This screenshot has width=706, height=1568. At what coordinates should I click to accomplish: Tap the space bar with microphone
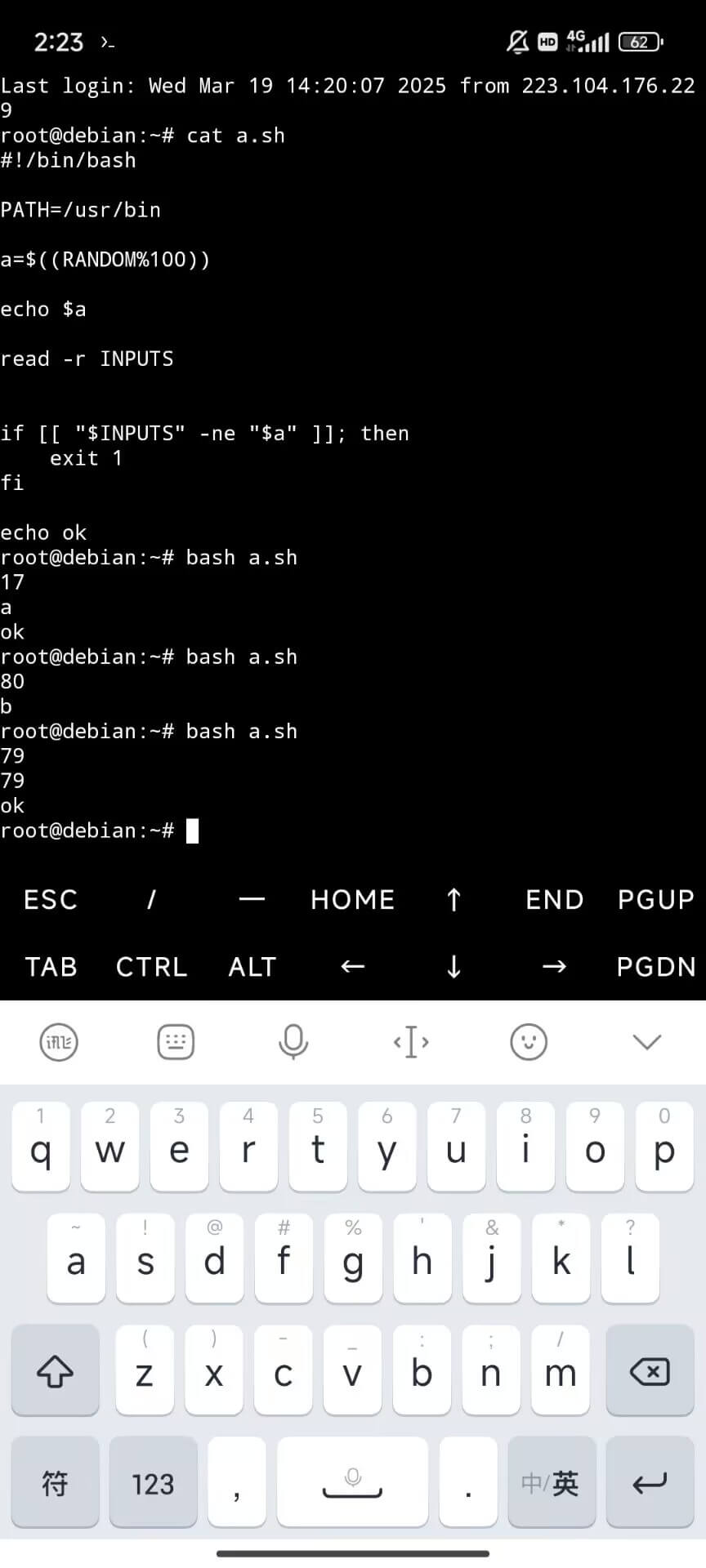pyautogui.click(x=352, y=1482)
